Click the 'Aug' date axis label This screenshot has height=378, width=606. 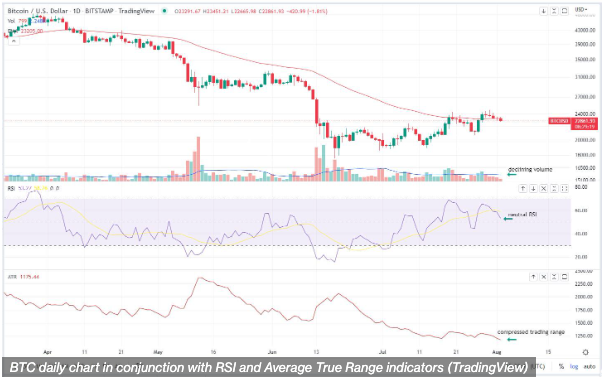tap(497, 352)
